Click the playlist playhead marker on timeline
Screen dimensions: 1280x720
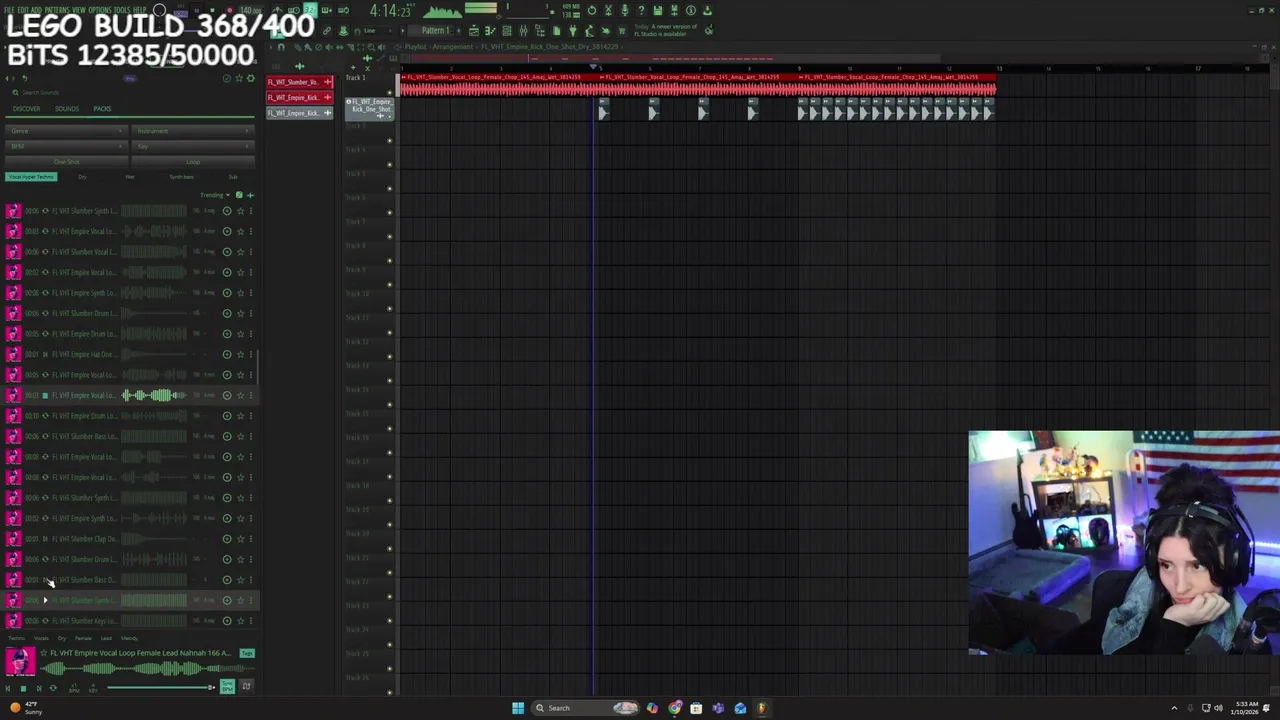(x=594, y=67)
